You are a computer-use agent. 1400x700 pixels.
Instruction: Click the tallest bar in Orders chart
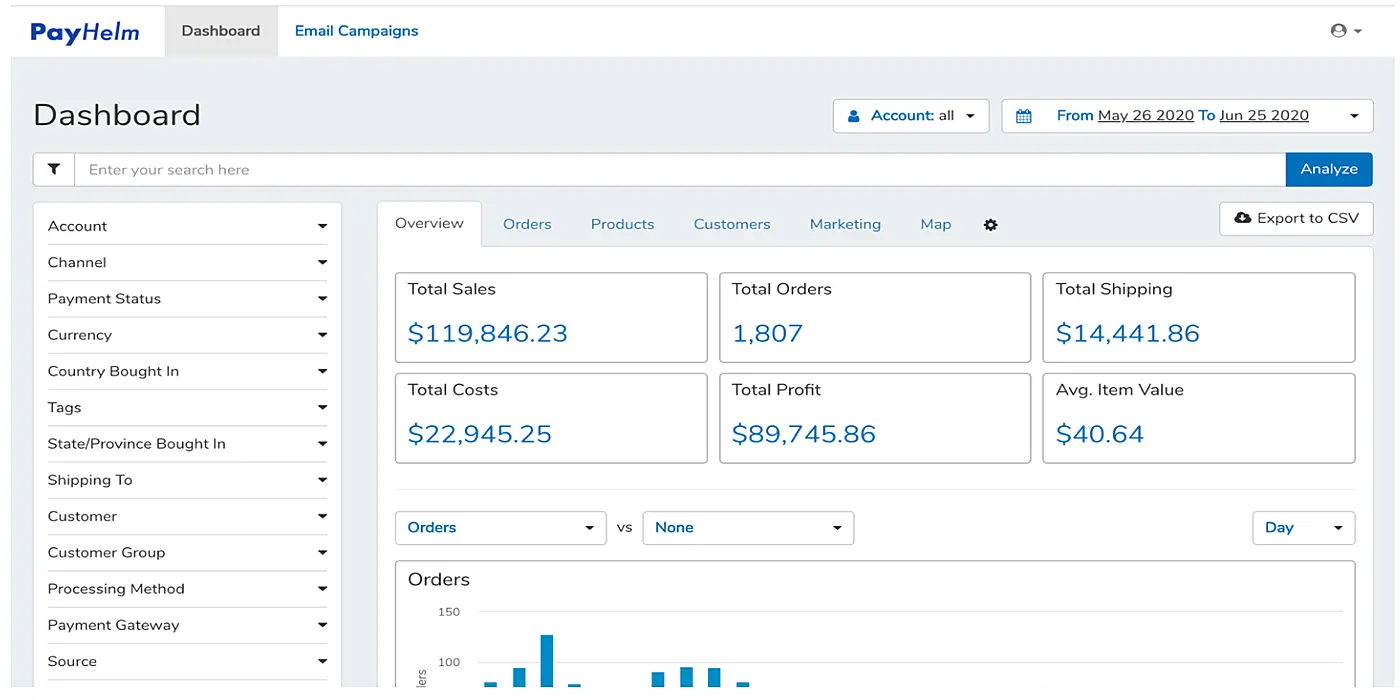pyautogui.click(x=547, y=660)
